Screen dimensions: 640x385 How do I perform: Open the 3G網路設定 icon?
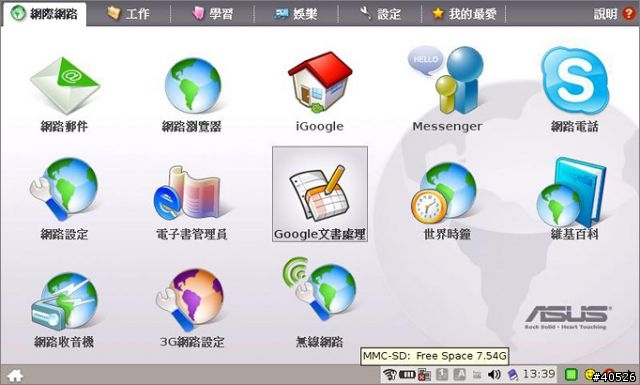pyautogui.click(x=192, y=308)
